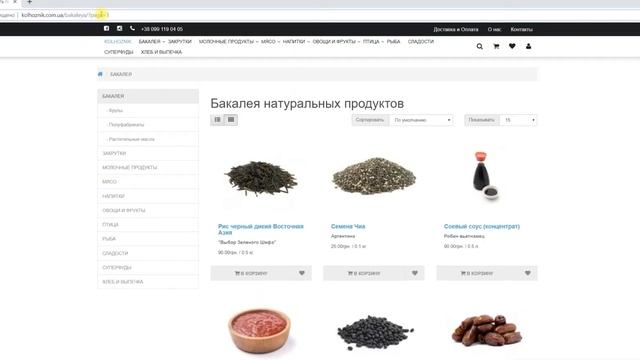
Task: Select СУПЕРФУДЫ in the sidebar
Action: coord(148,268)
